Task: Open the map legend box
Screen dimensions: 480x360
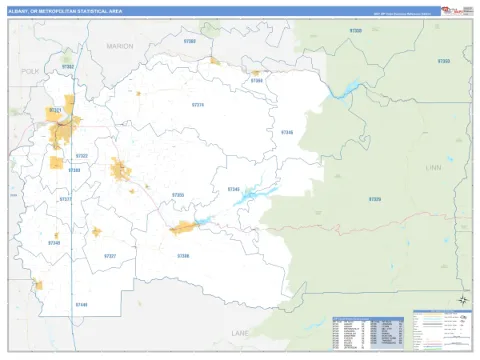Action: 443,330
